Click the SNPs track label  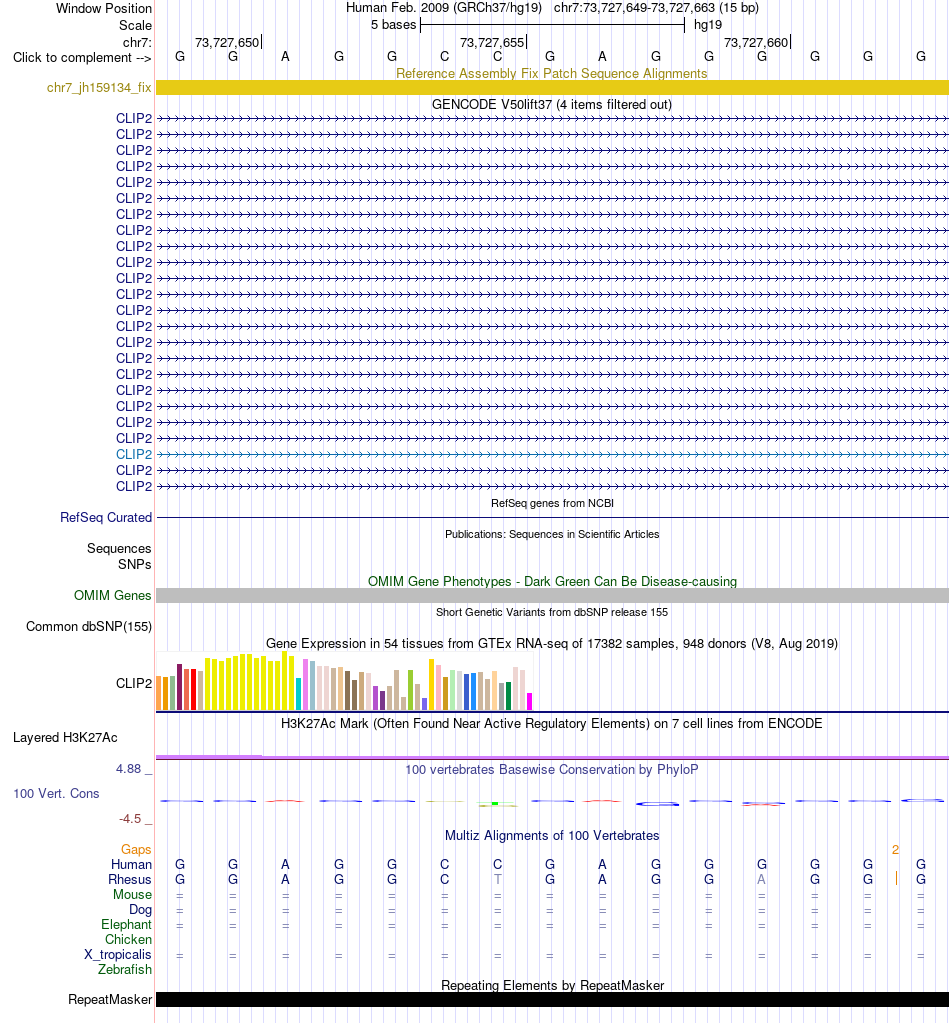click(x=134, y=564)
